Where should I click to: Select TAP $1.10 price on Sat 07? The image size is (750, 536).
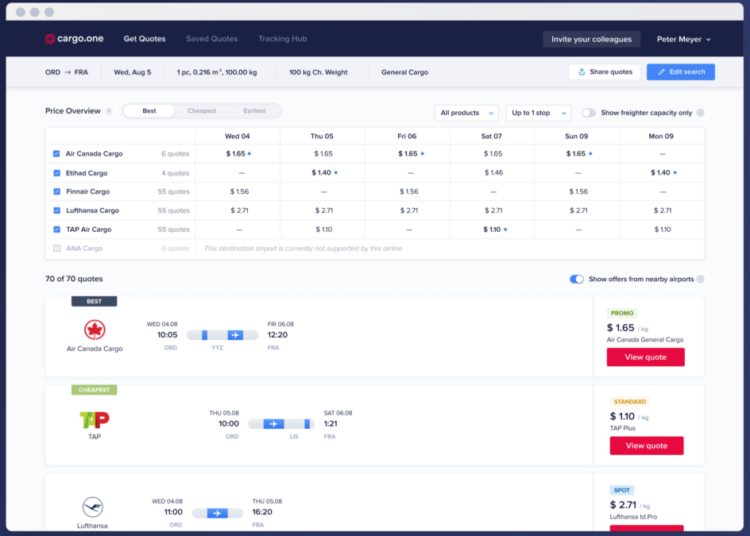tap(492, 230)
